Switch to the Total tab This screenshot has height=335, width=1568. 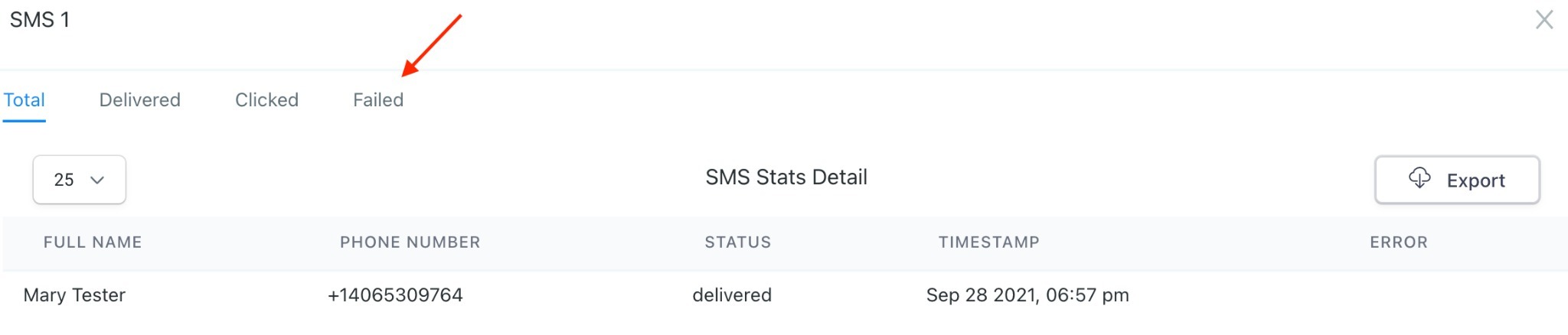tap(24, 100)
